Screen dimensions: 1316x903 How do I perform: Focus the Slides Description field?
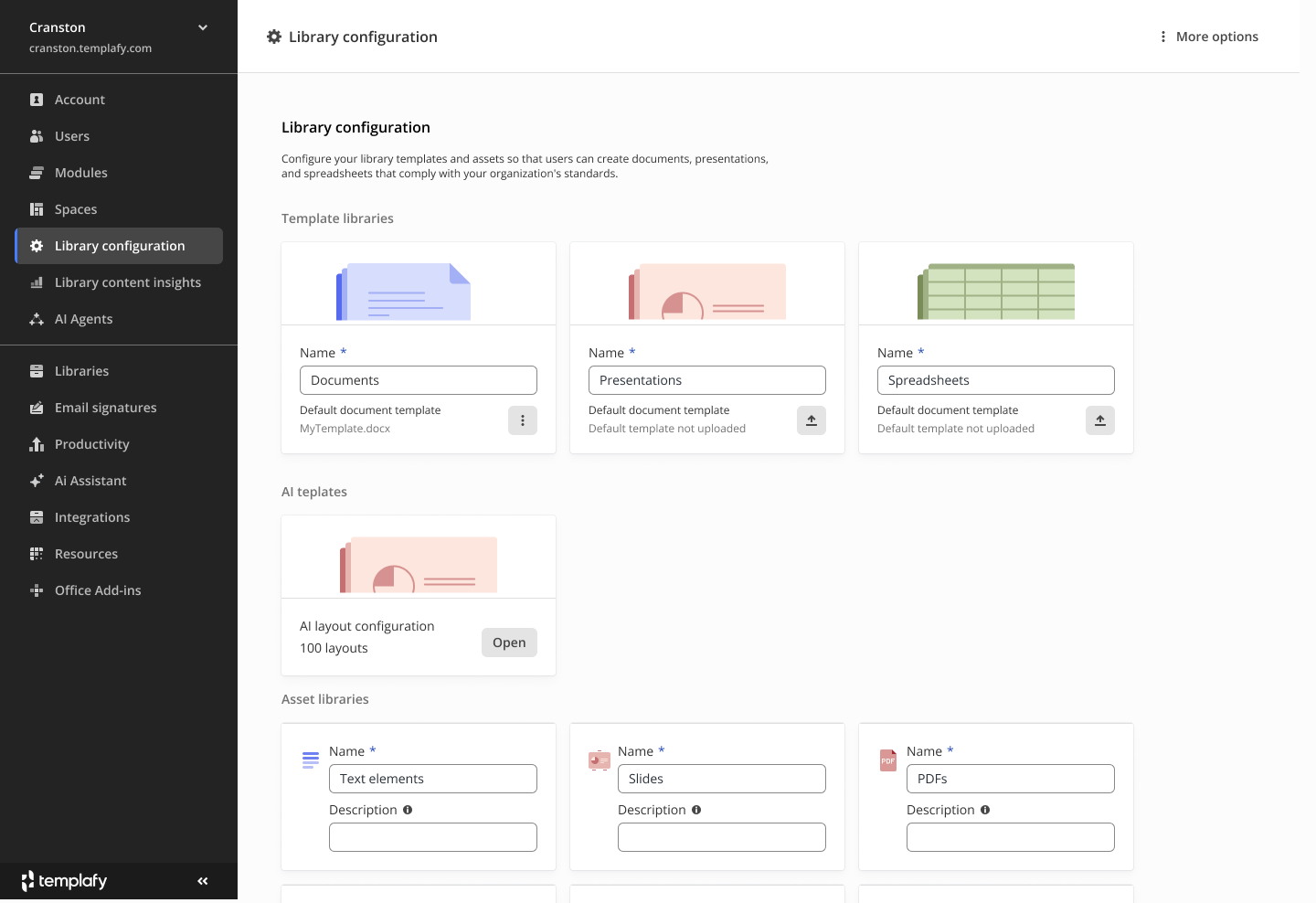(x=722, y=837)
